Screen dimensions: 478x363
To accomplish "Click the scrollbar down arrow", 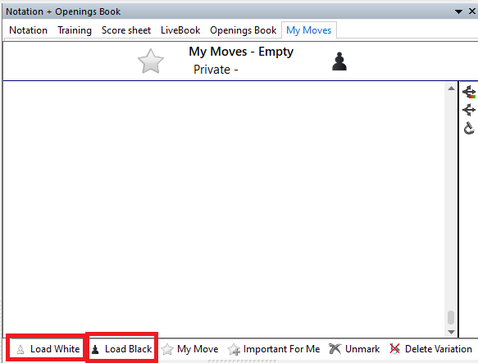I will pos(451,332).
